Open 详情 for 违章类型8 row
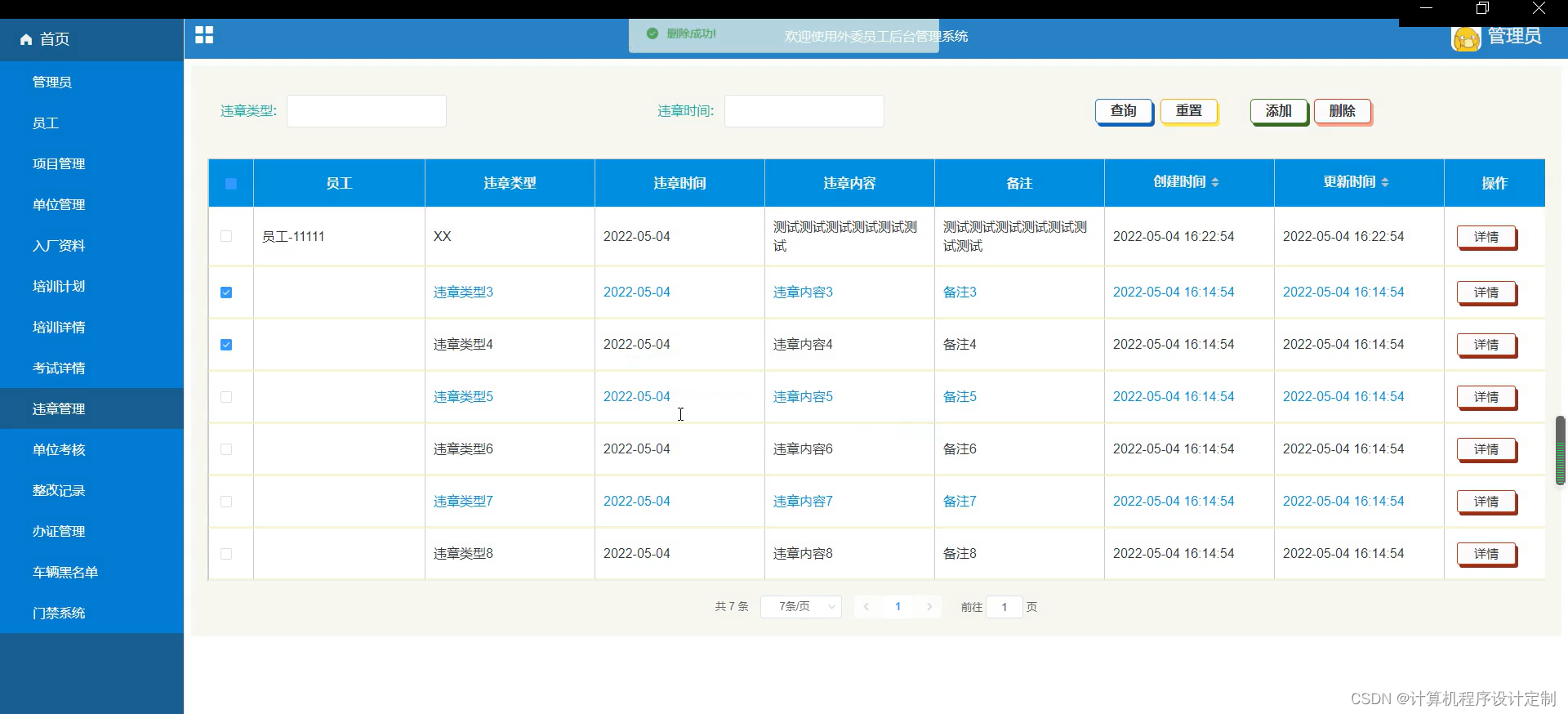 [x=1486, y=554]
